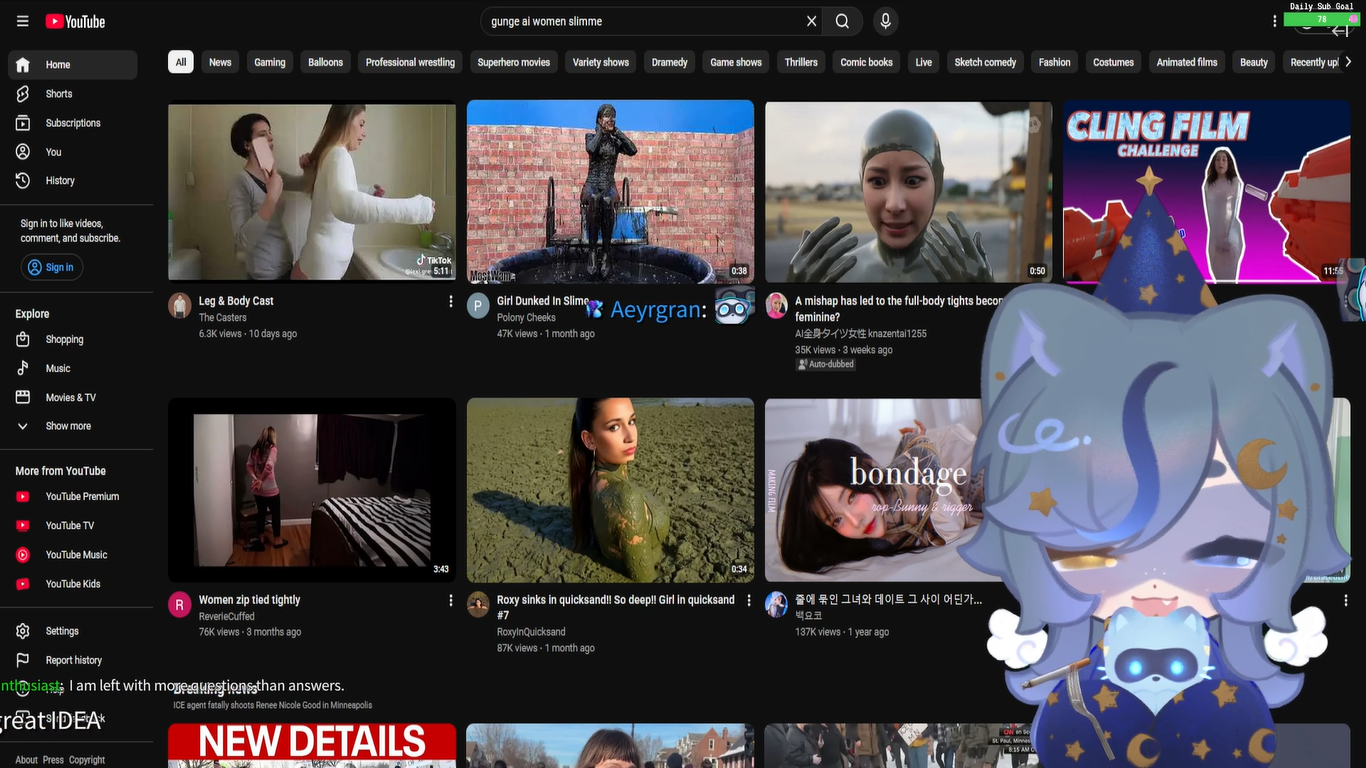This screenshot has height=768, width=1366.
Task: Open the About footer link
Action: 26,760
